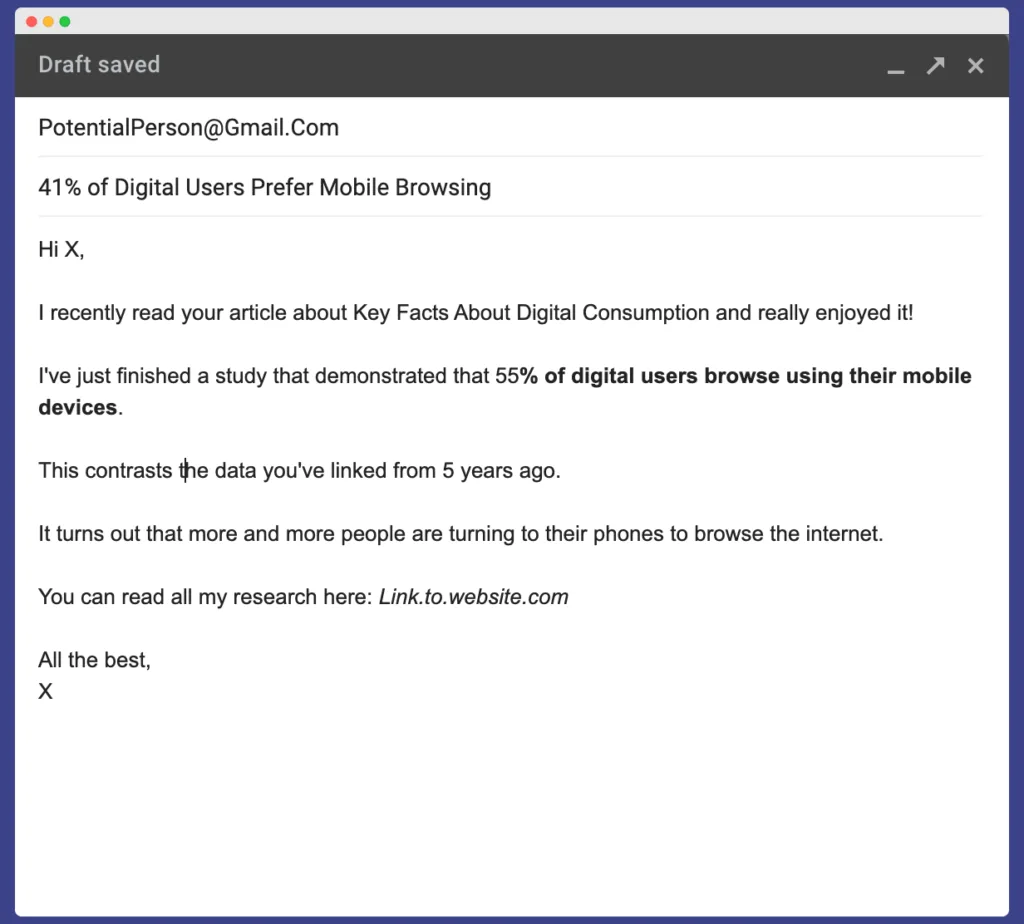Click the PotentialPerson@Gmail.Com recipient address

[188, 127]
